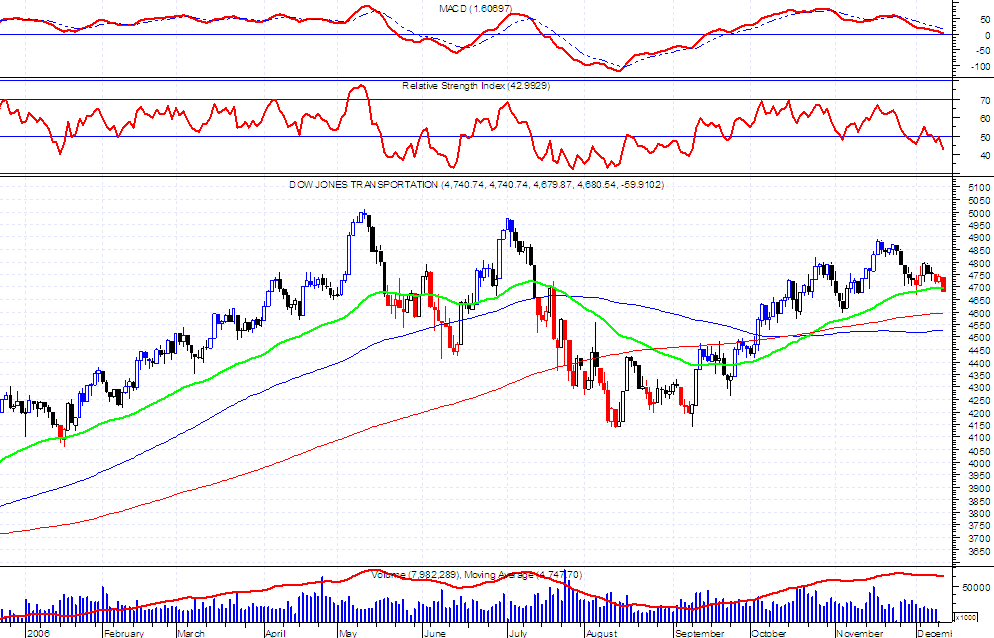The image size is (994, 638).
Task: Select the -50 value on the MACD axis
Action: [x=982, y=51]
